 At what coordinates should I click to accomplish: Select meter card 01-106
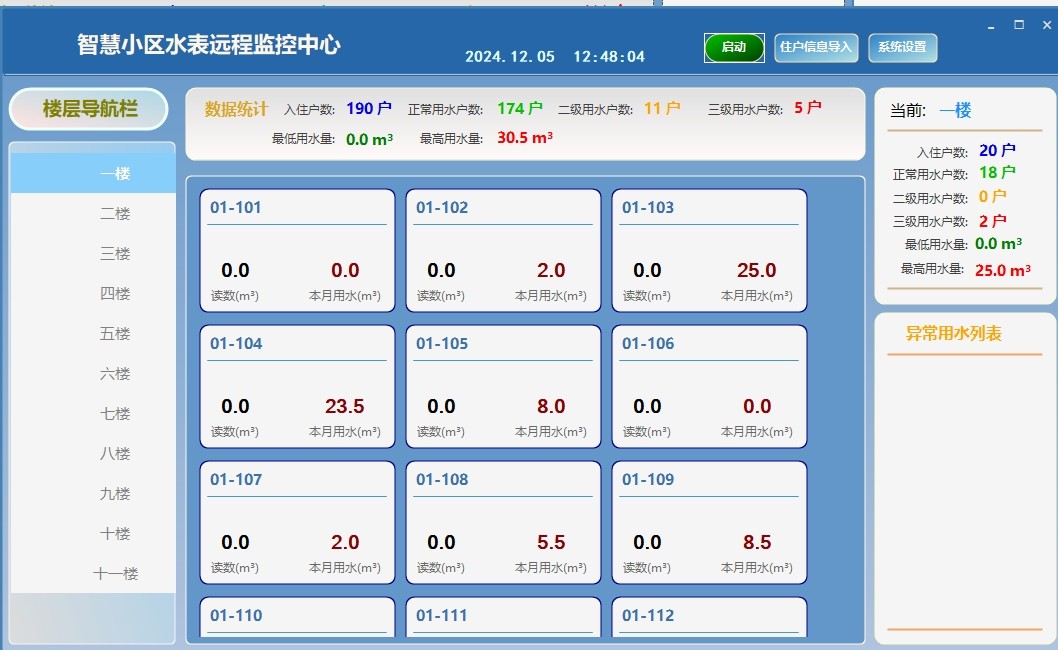click(x=709, y=387)
